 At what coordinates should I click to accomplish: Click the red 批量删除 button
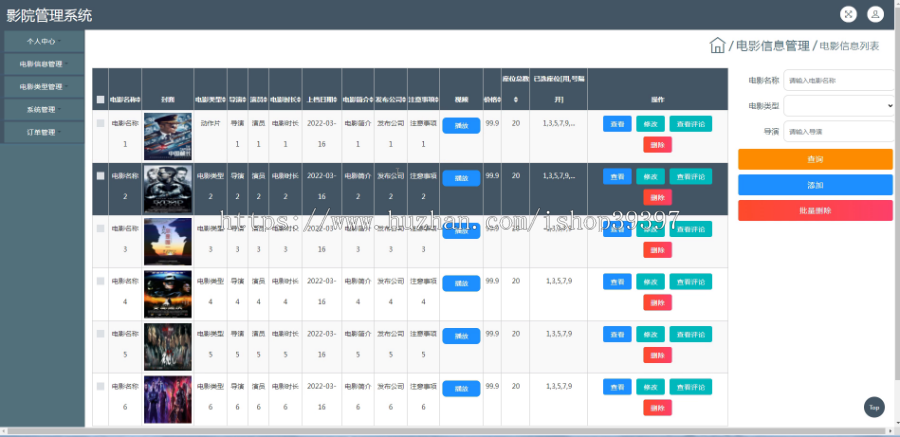(x=815, y=210)
